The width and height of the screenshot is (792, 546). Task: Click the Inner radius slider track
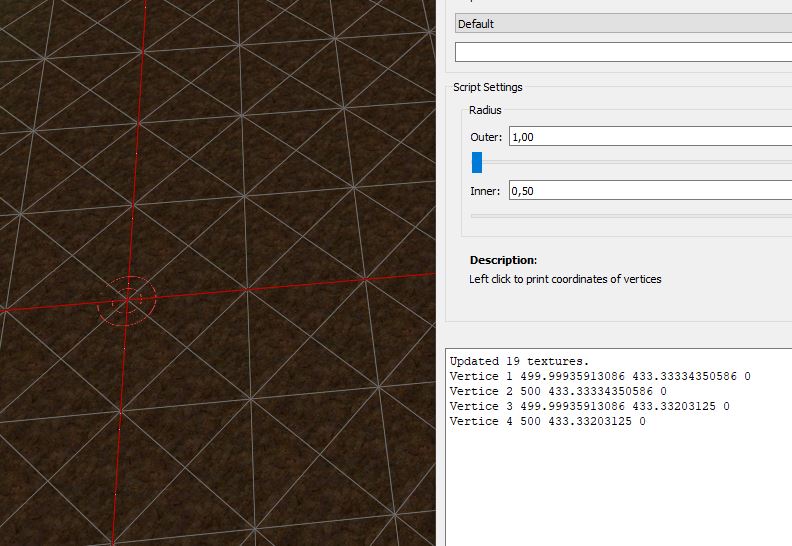coord(631,216)
